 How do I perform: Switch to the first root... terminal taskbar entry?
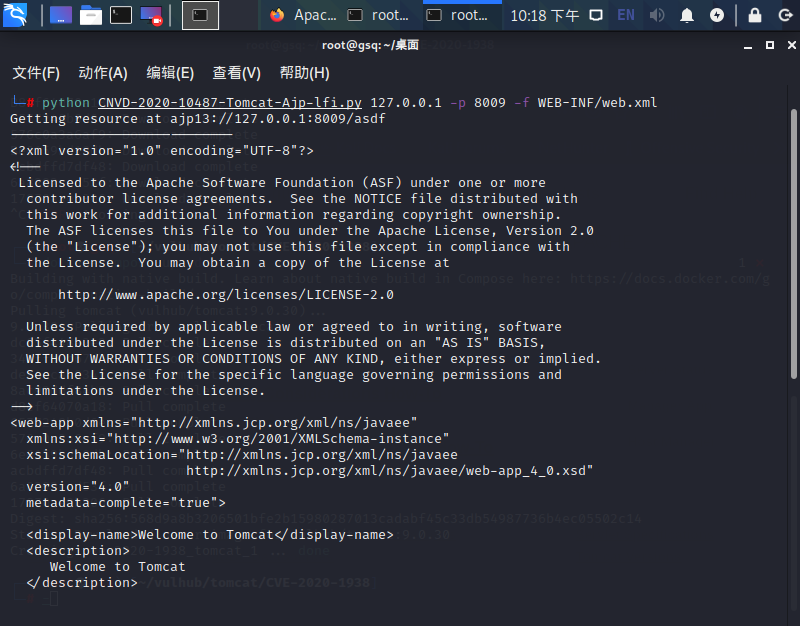pos(378,15)
